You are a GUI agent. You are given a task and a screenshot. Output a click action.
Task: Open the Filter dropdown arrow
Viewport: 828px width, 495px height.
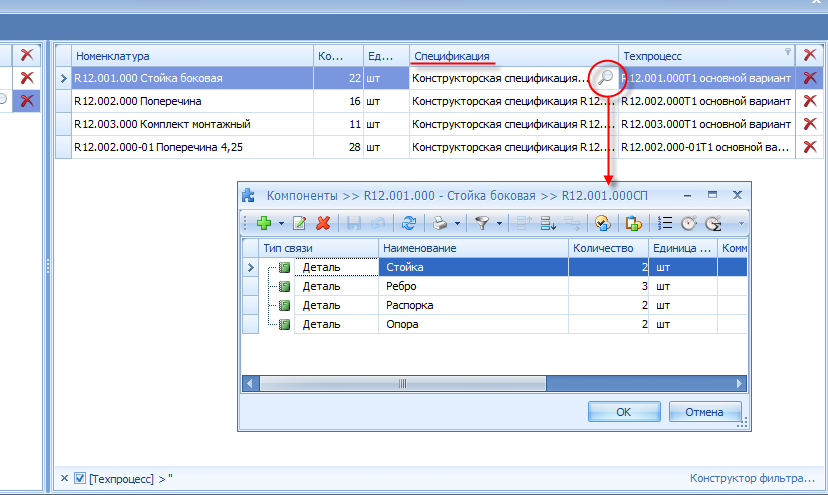(499, 223)
